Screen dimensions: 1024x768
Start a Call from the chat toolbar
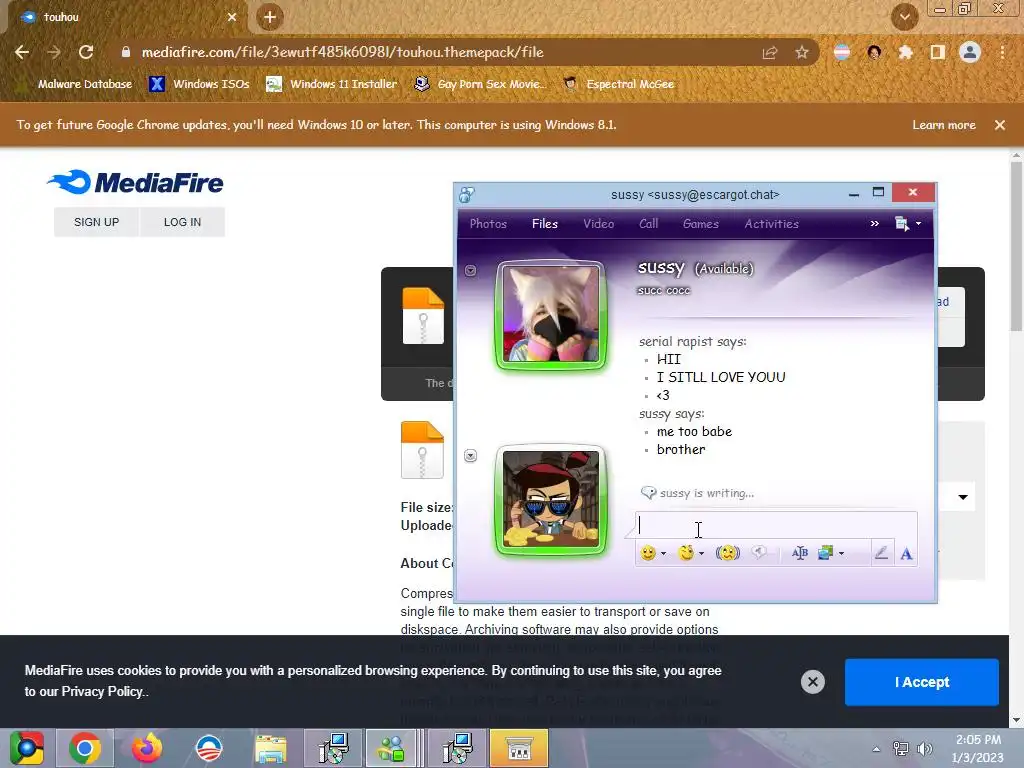648,223
